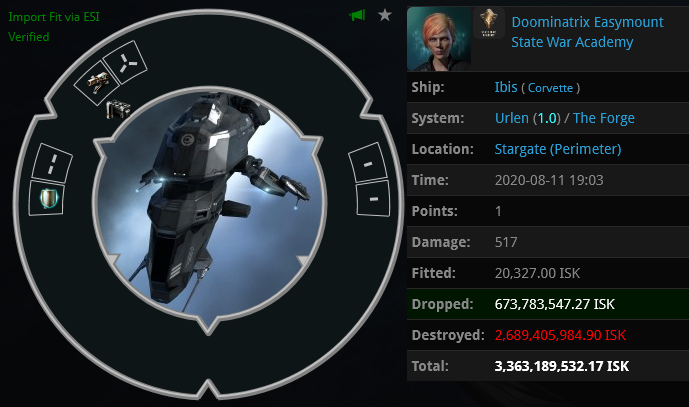This screenshot has height=407, width=689.
Task: Open Stargate (Perimeter) location link
Action: pos(558,149)
